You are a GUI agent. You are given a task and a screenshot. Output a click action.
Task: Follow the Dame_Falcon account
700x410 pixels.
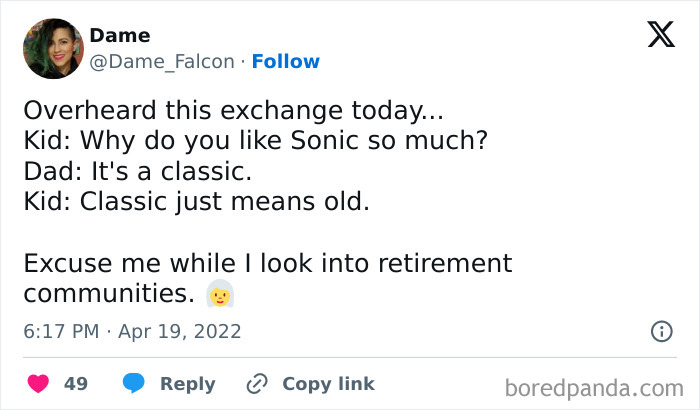click(286, 61)
